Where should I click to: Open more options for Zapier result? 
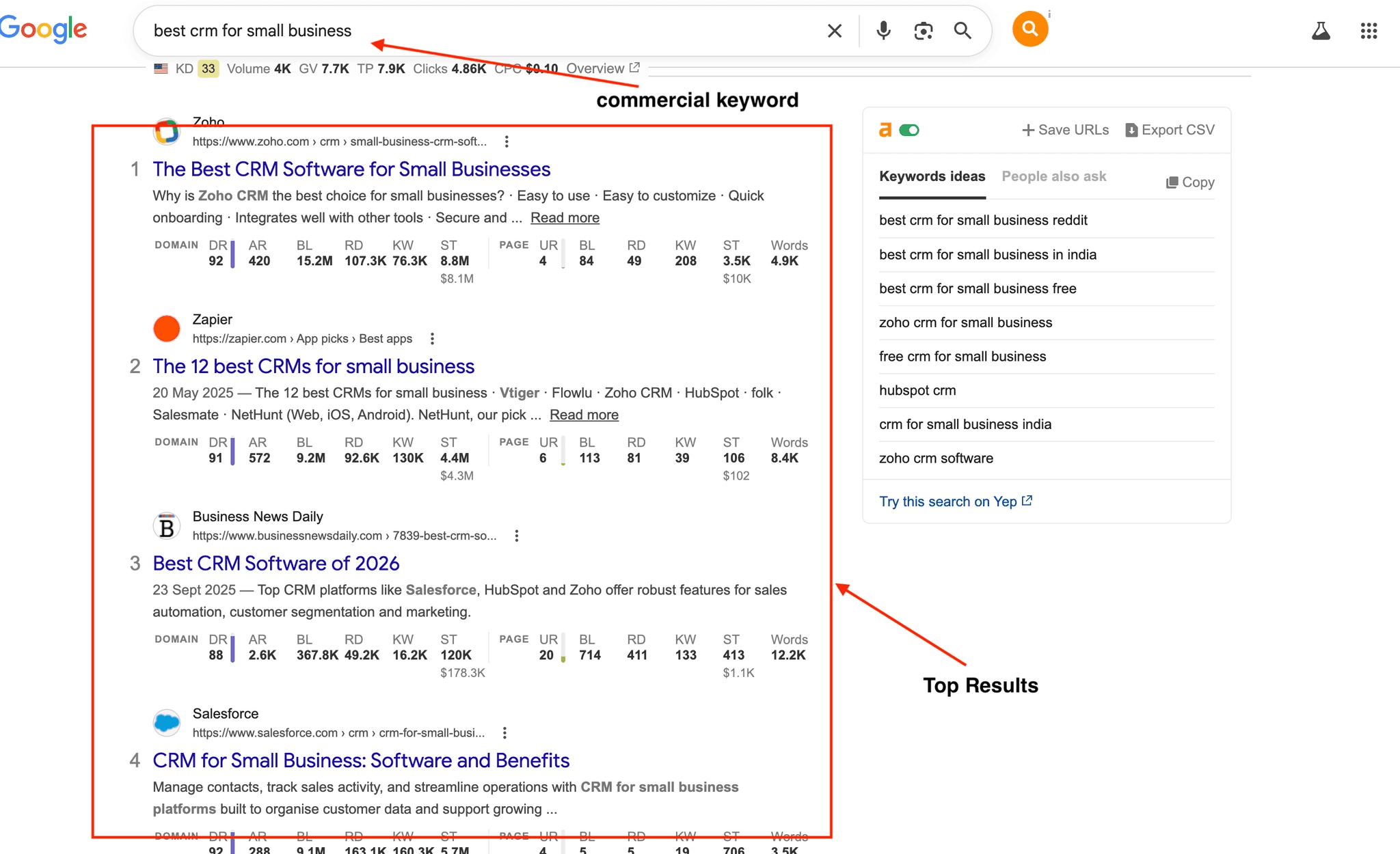click(x=432, y=339)
